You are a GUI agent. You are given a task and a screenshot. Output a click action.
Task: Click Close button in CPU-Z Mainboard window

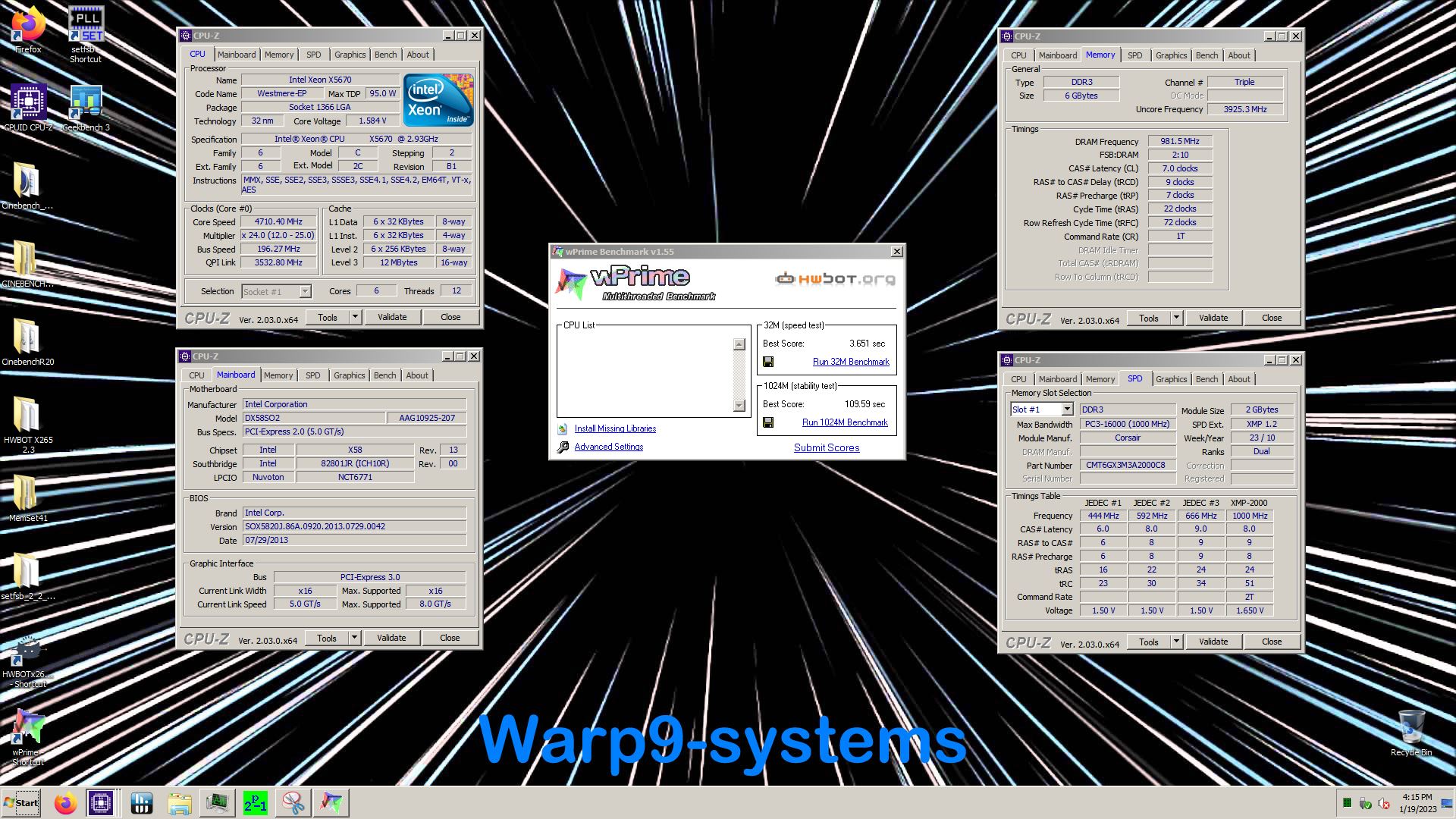coord(450,639)
